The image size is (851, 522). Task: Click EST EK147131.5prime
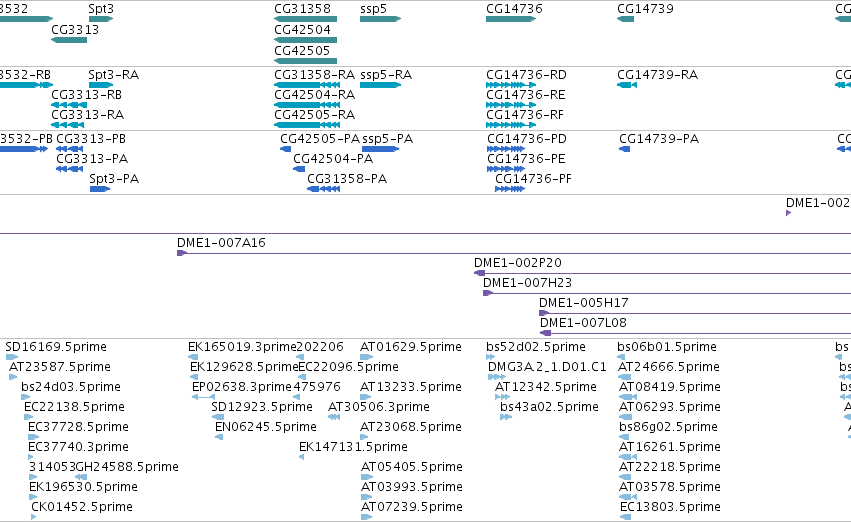(301, 457)
